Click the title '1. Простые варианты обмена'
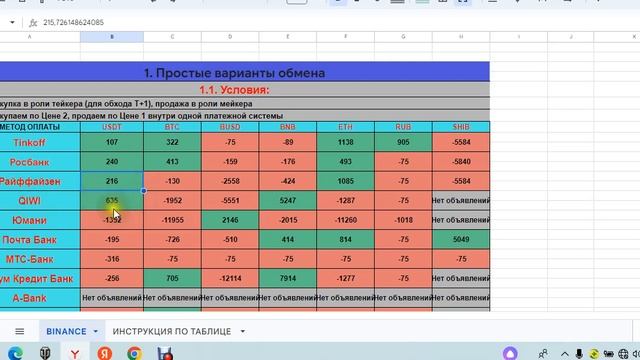 point(234,73)
